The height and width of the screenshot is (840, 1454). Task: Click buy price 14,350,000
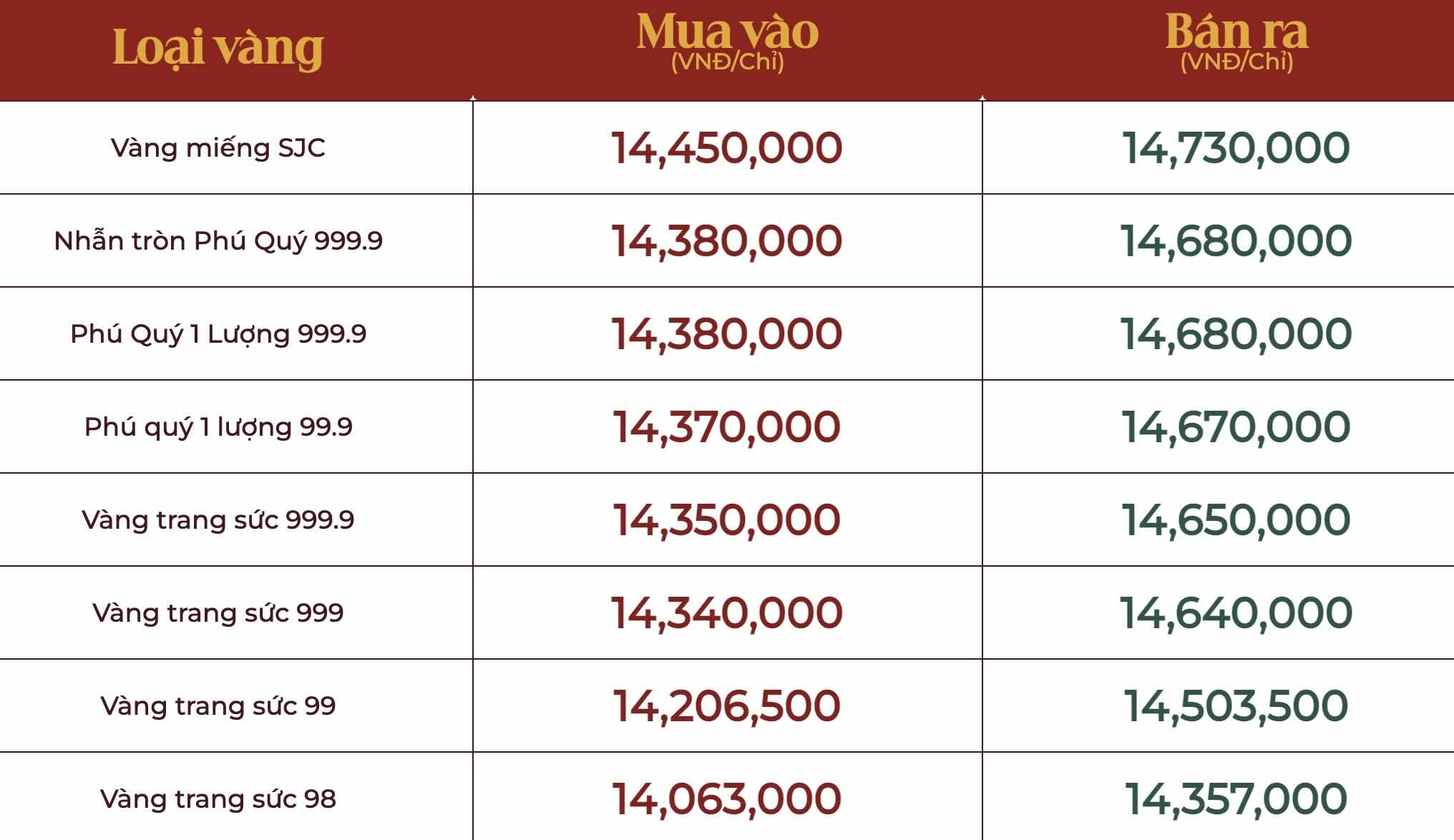[727, 520]
